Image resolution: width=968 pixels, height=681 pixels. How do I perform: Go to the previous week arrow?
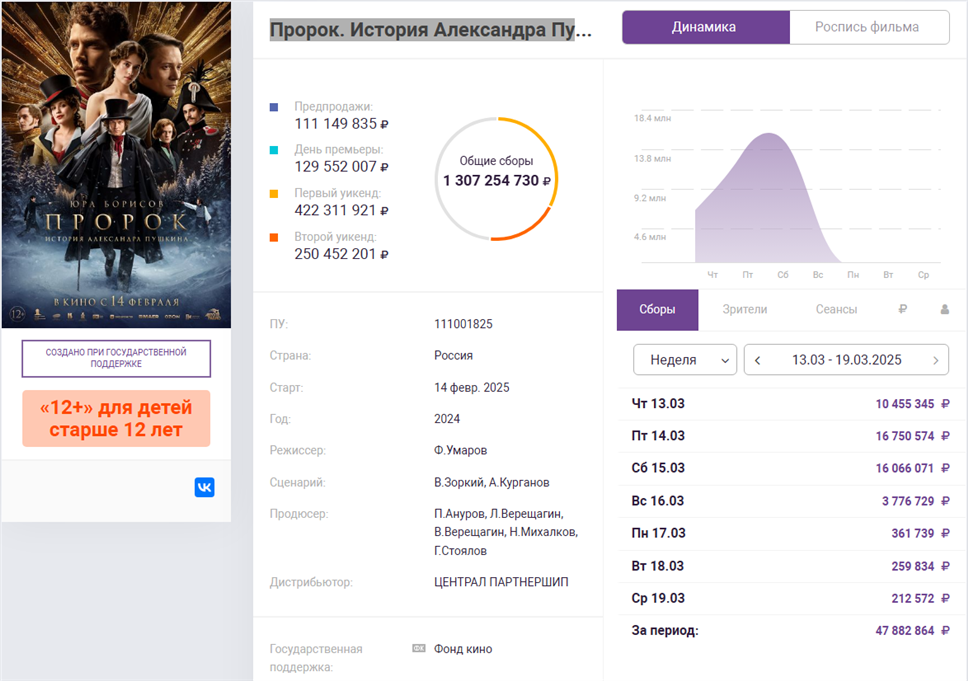757,360
